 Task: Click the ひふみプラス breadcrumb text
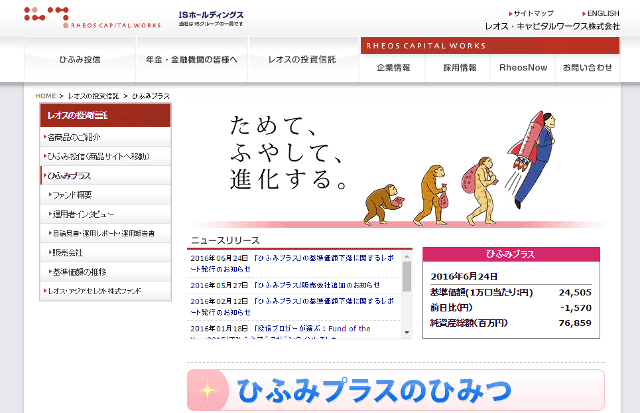[151, 96]
